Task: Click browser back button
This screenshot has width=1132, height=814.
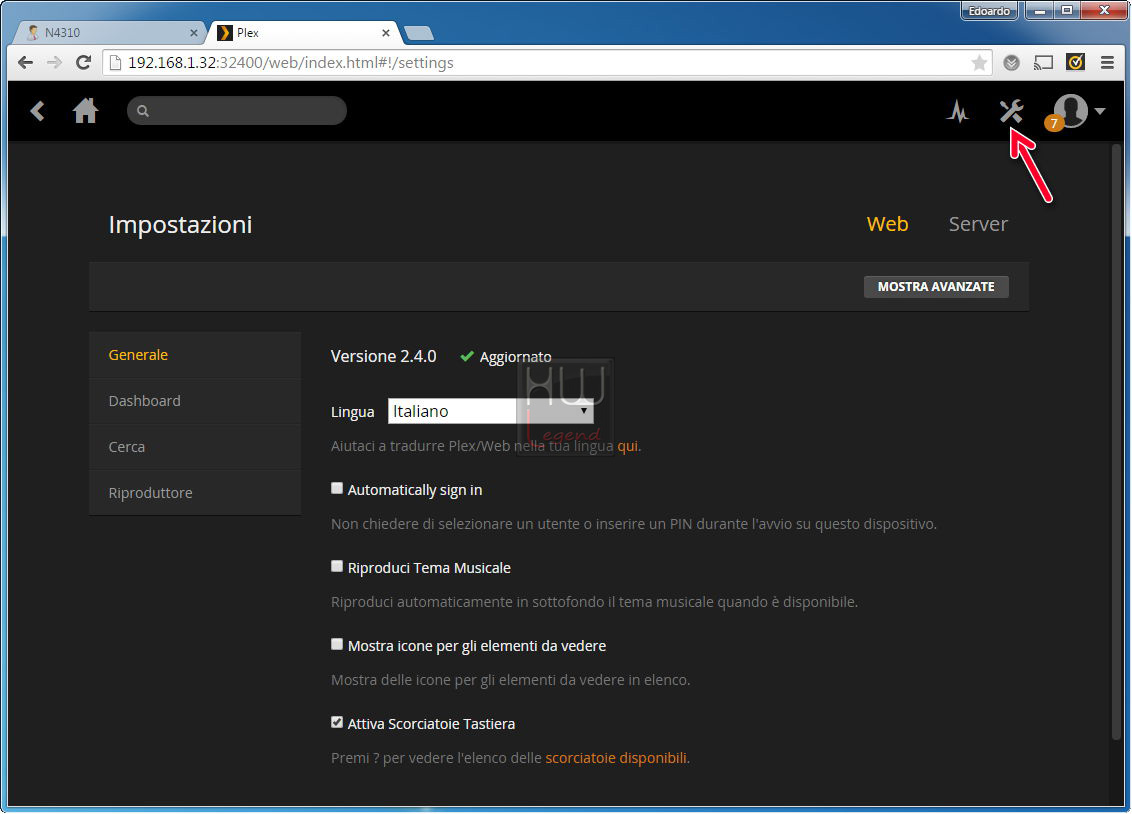Action: 25,63
